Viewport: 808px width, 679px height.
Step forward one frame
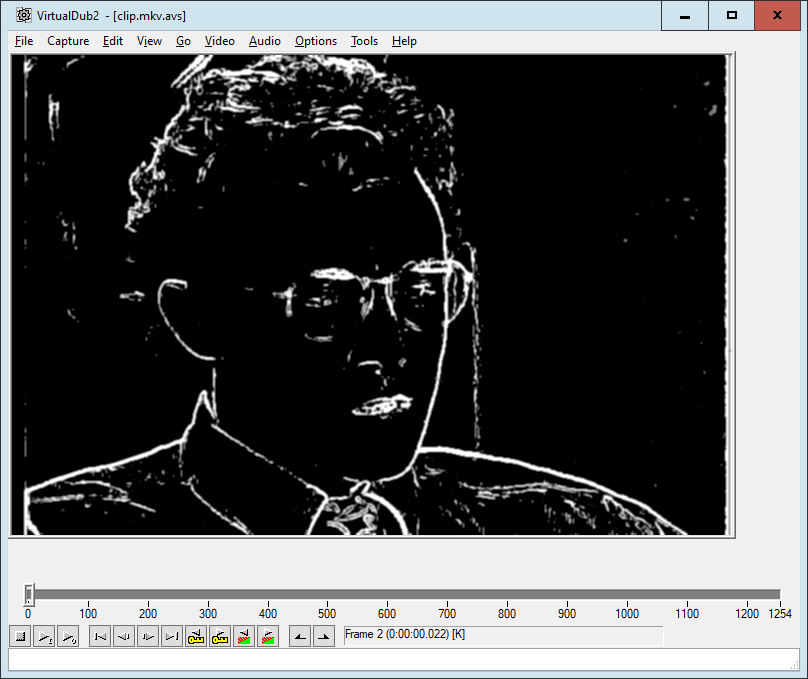[x=148, y=636]
